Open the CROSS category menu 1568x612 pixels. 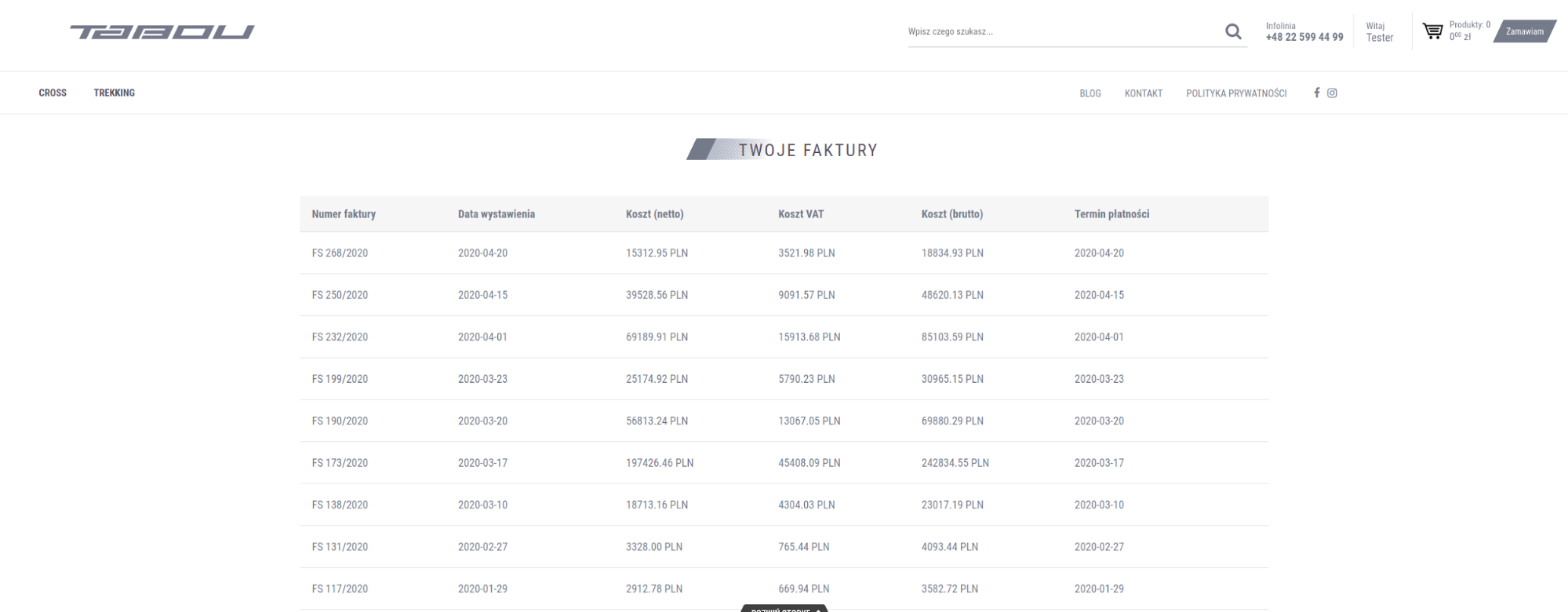[x=53, y=93]
